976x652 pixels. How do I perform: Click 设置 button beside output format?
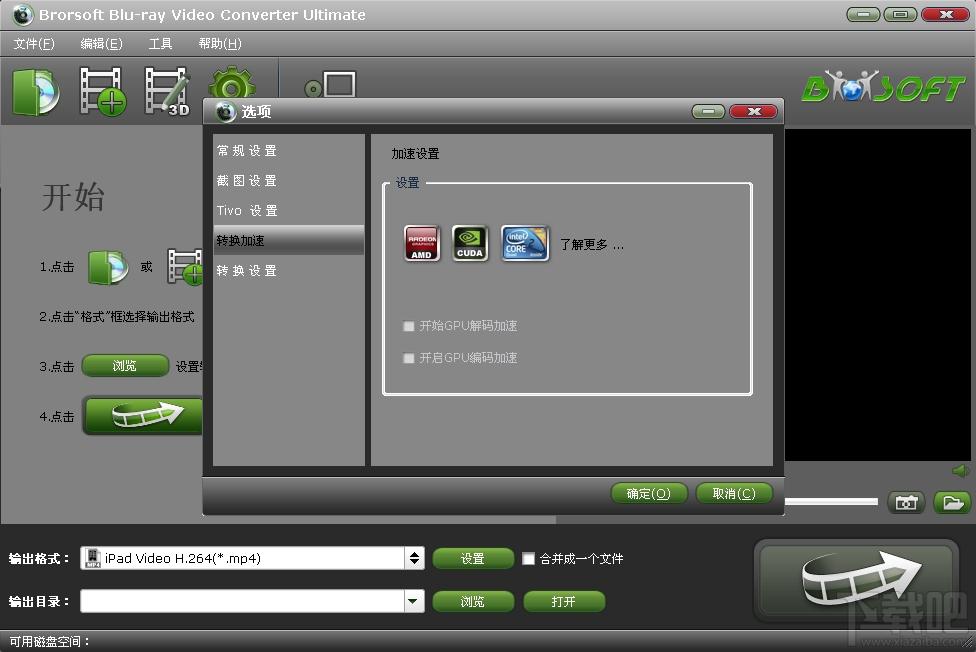click(x=473, y=559)
